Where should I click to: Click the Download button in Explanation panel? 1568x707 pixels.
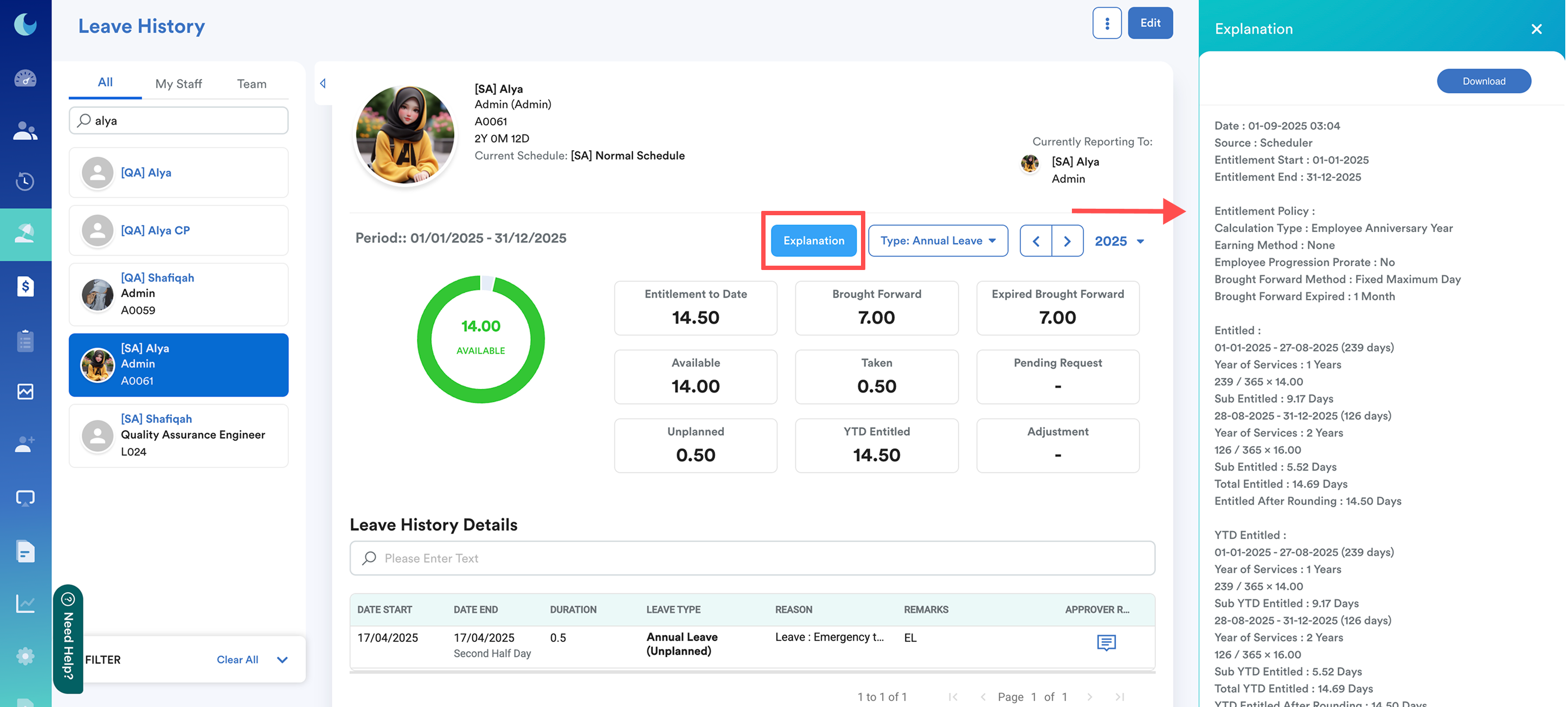[1483, 81]
